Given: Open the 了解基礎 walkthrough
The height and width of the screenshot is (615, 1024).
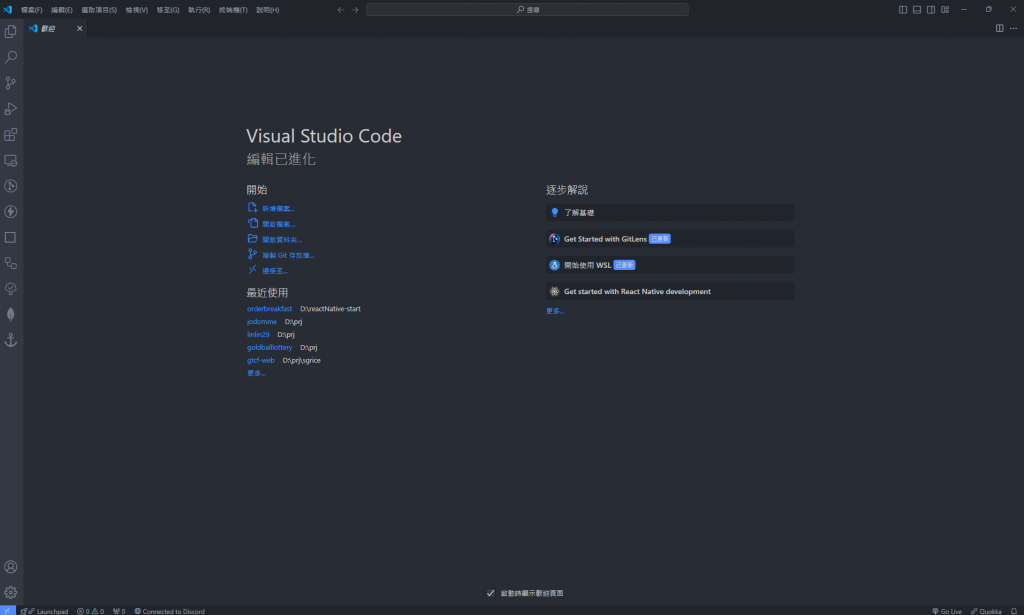Looking at the screenshot, I should 670,213.
